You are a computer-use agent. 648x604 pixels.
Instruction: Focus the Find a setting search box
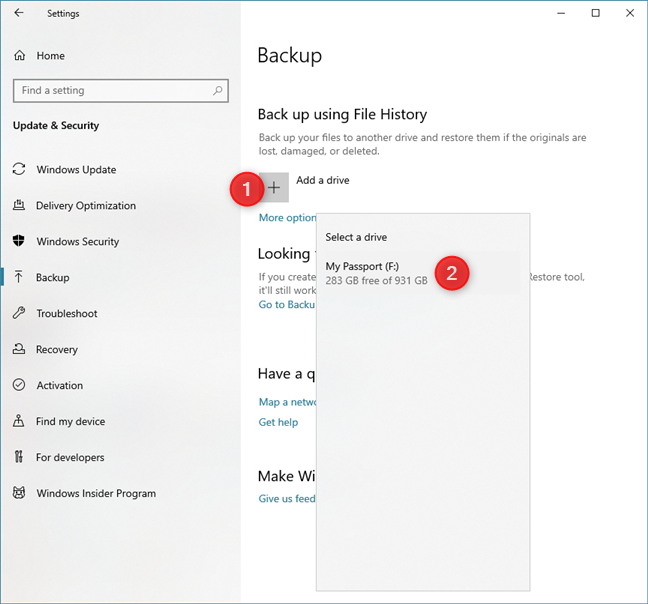[x=121, y=90]
